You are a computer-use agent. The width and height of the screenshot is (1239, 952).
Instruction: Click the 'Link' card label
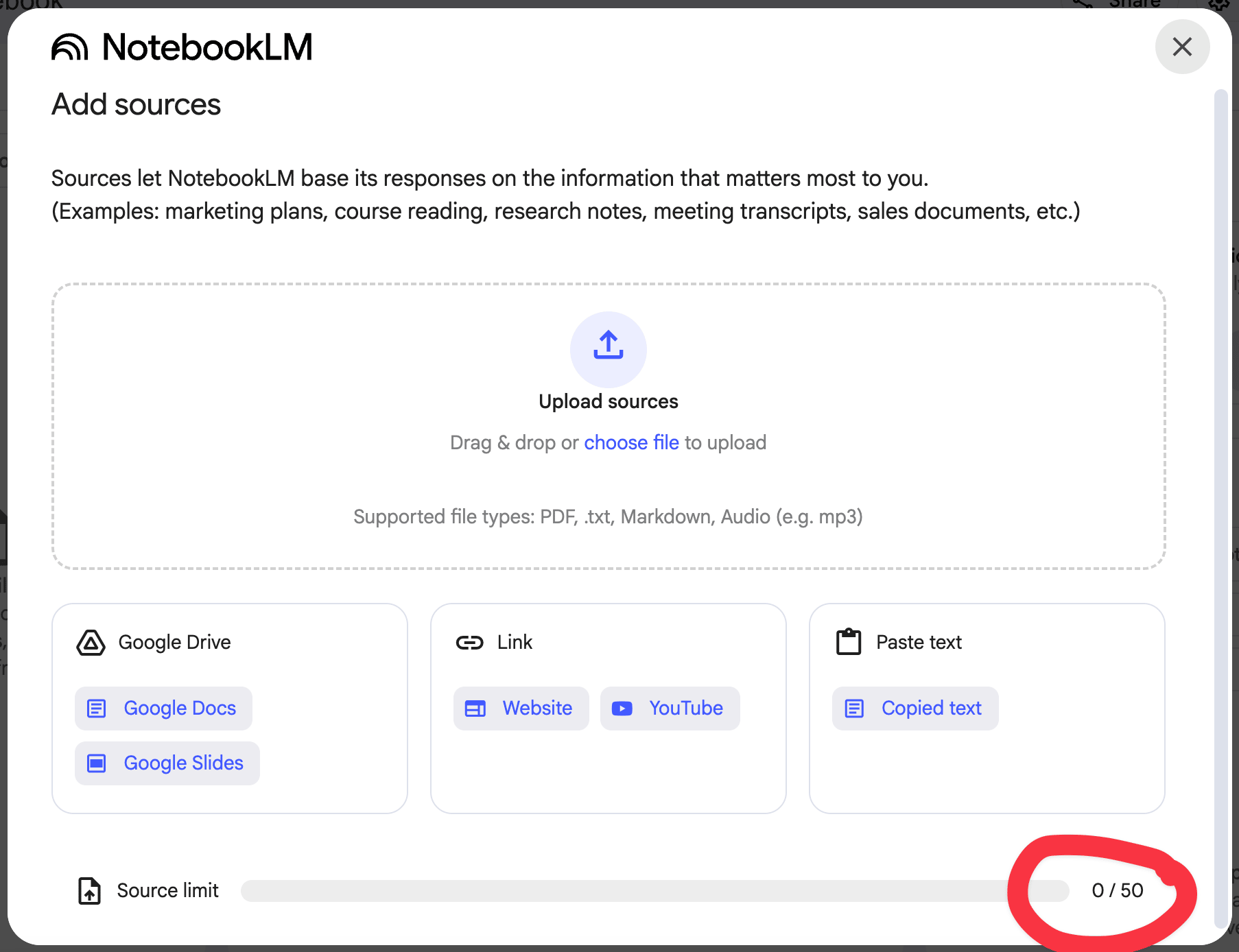(x=515, y=642)
